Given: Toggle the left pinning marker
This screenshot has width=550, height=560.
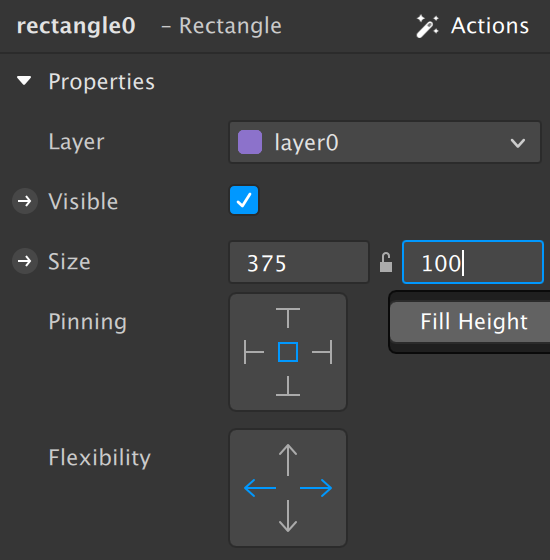Looking at the screenshot, I should (254, 352).
